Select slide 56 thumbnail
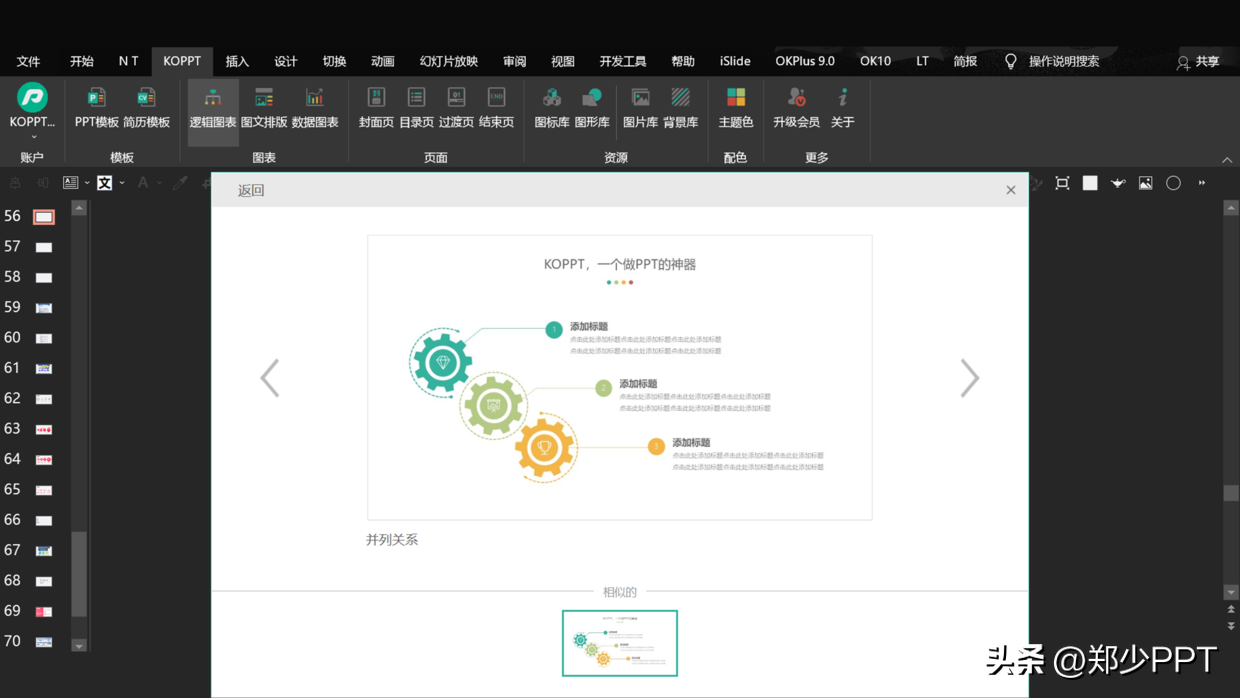The image size is (1240, 698). (44, 217)
